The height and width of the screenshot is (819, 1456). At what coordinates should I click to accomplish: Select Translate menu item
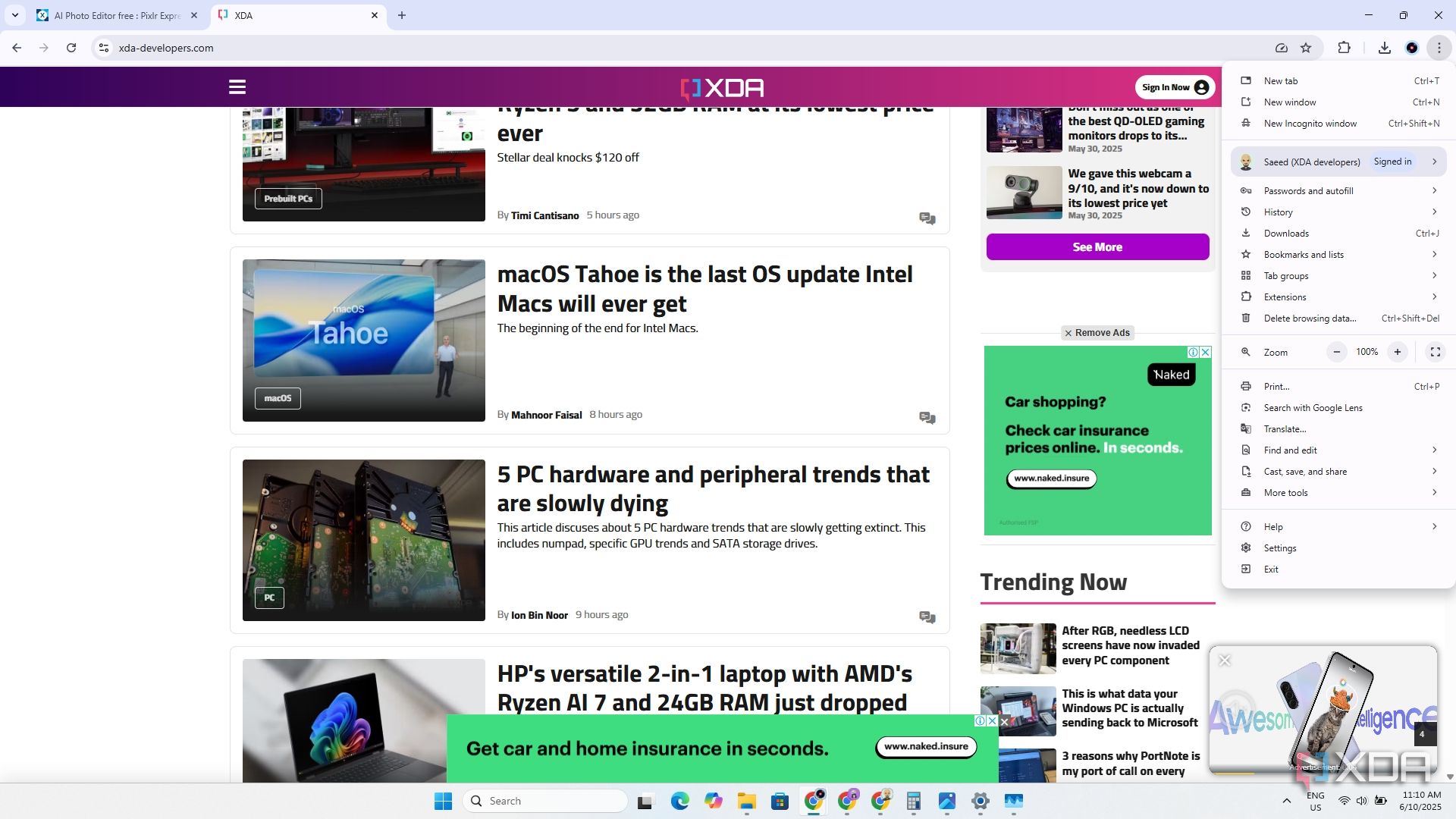pyautogui.click(x=1338, y=429)
